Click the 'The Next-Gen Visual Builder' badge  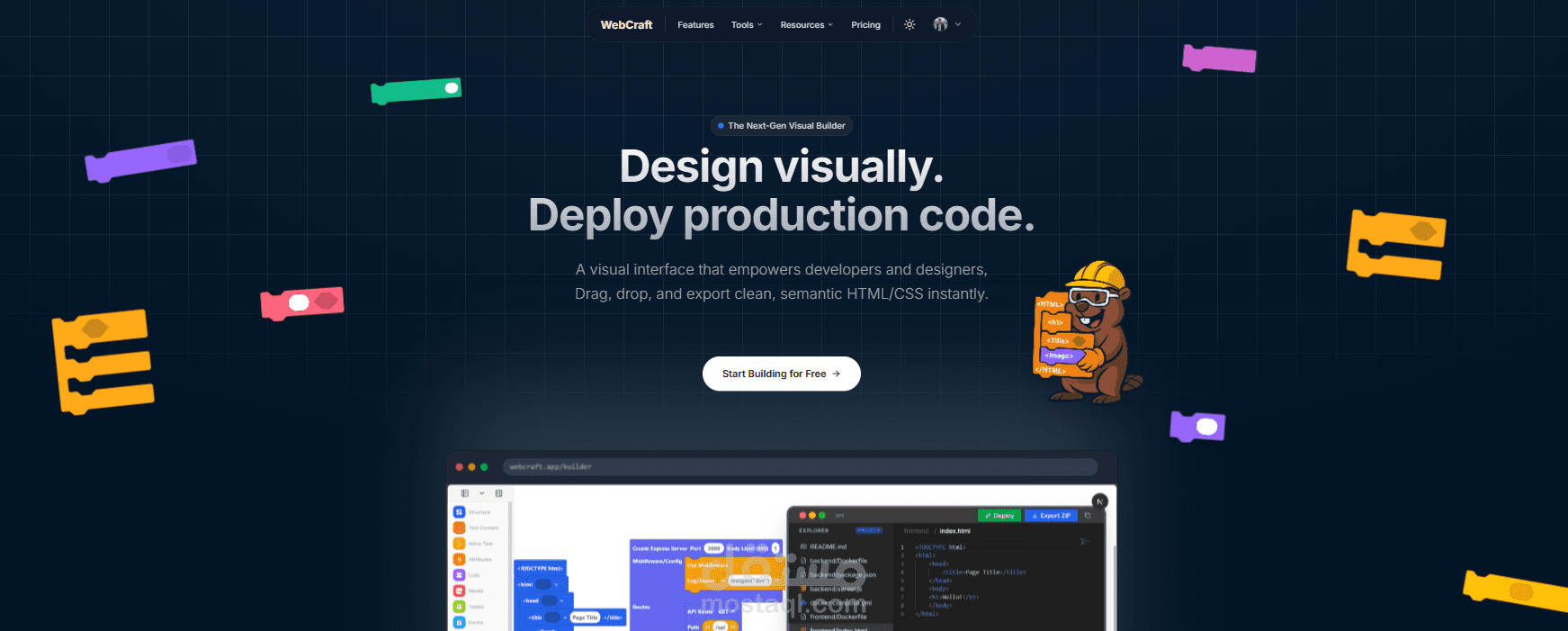782,126
